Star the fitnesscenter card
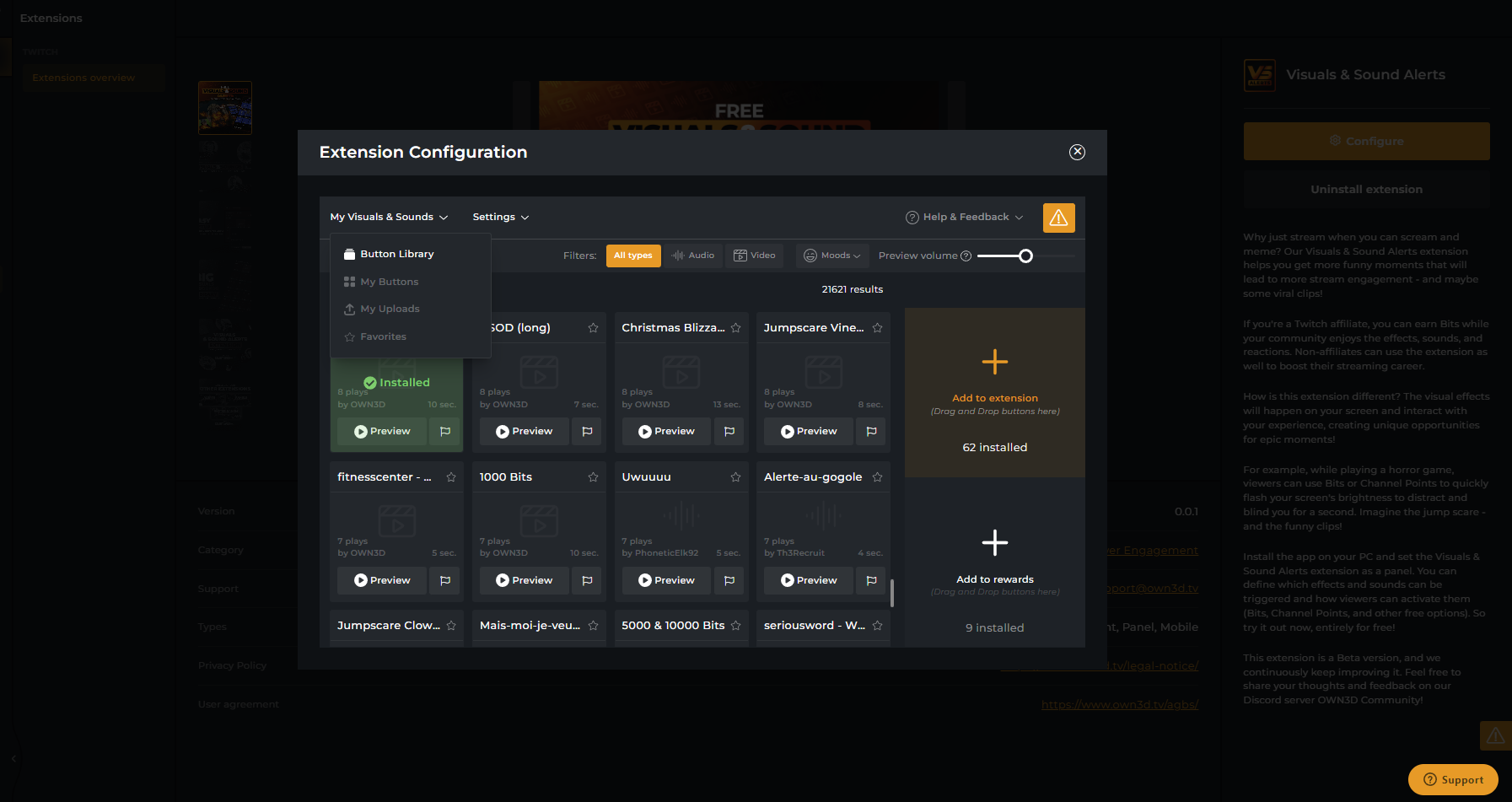 pos(451,477)
